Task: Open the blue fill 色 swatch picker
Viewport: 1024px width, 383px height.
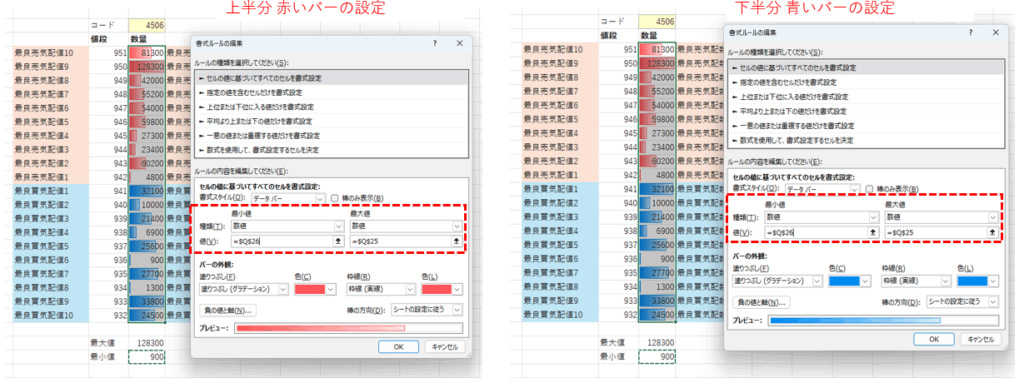Action: click(849, 280)
